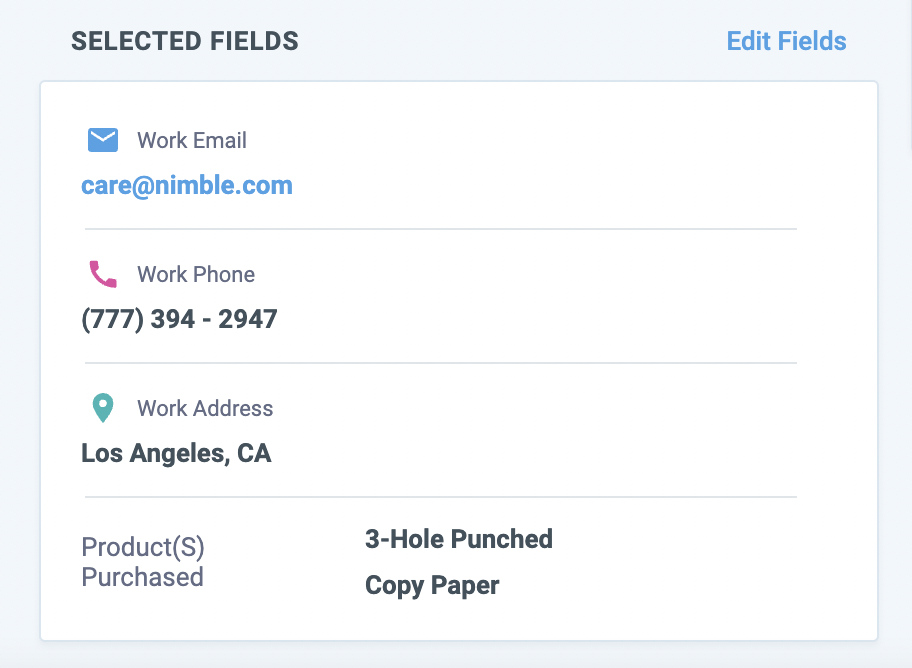Click the word Purchased in the label

[142, 577]
